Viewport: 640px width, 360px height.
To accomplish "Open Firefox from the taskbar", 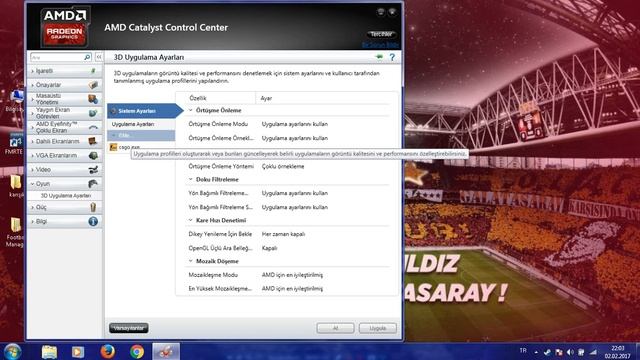I will point(107,351).
